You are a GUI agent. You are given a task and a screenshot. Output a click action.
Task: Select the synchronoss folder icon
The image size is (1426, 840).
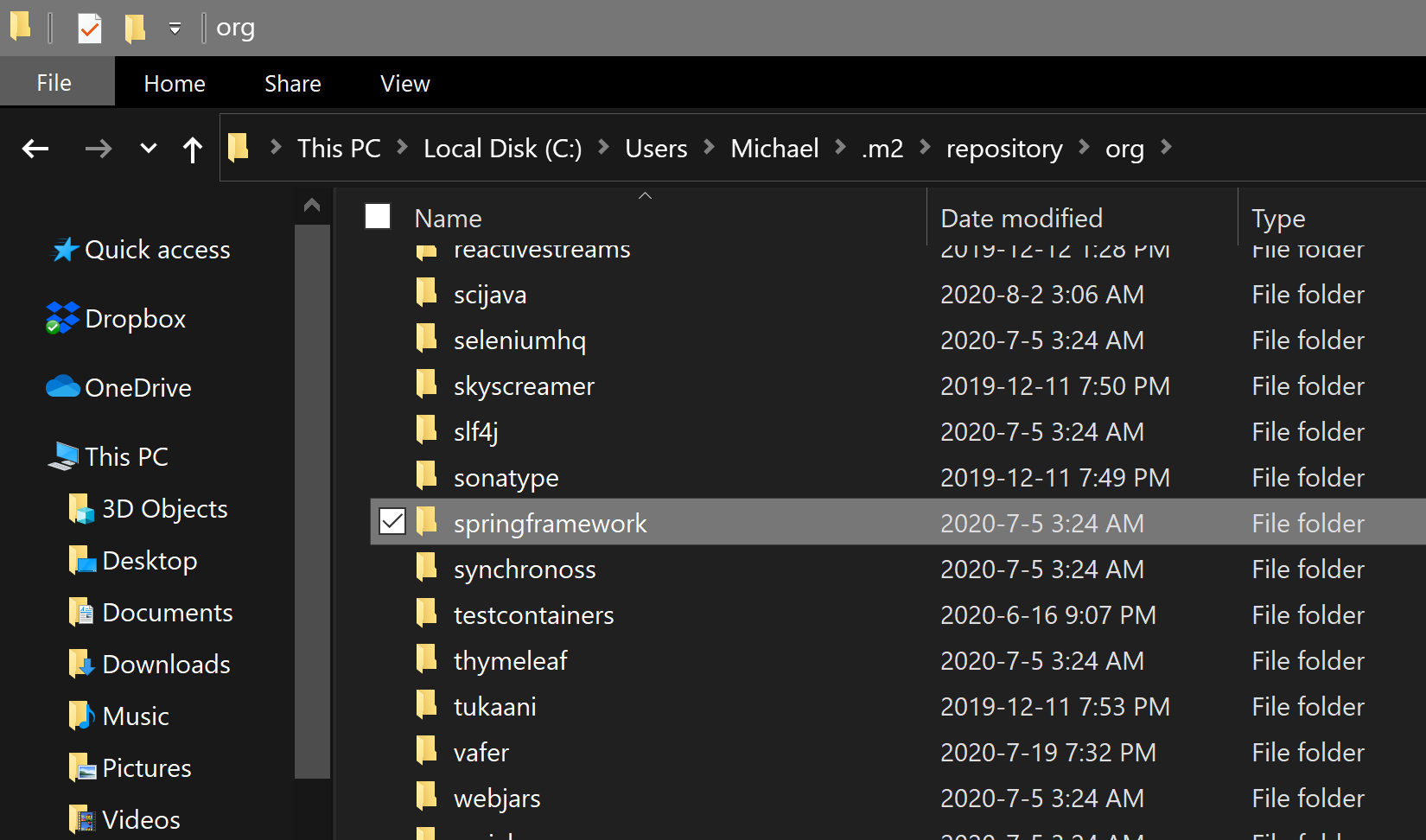[427, 567]
